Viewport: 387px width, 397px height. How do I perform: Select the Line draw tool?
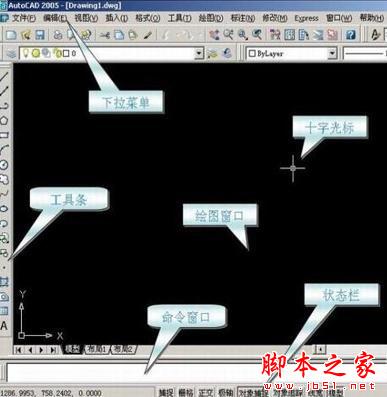tap(4, 76)
